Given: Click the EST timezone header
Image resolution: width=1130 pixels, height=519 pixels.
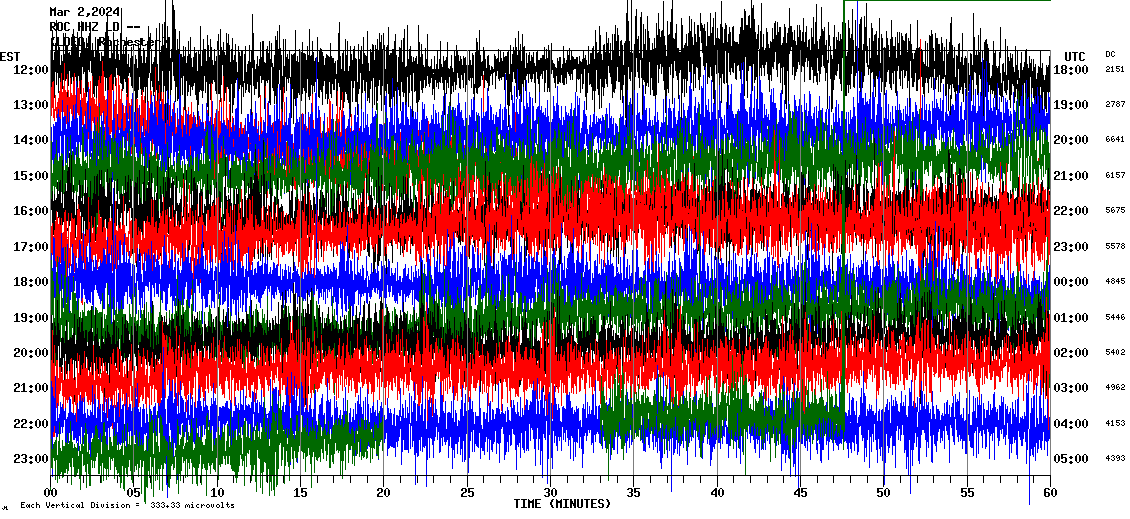Looking at the screenshot, I should (10, 56).
